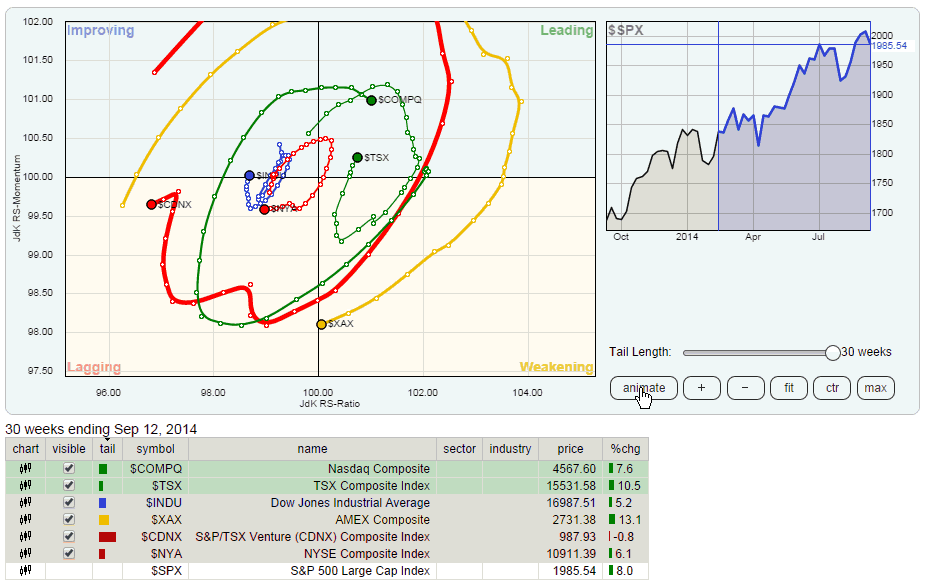Click the $TSX symbol in the table
Image resolution: width=926 pixels, height=585 pixels.
point(167,486)
